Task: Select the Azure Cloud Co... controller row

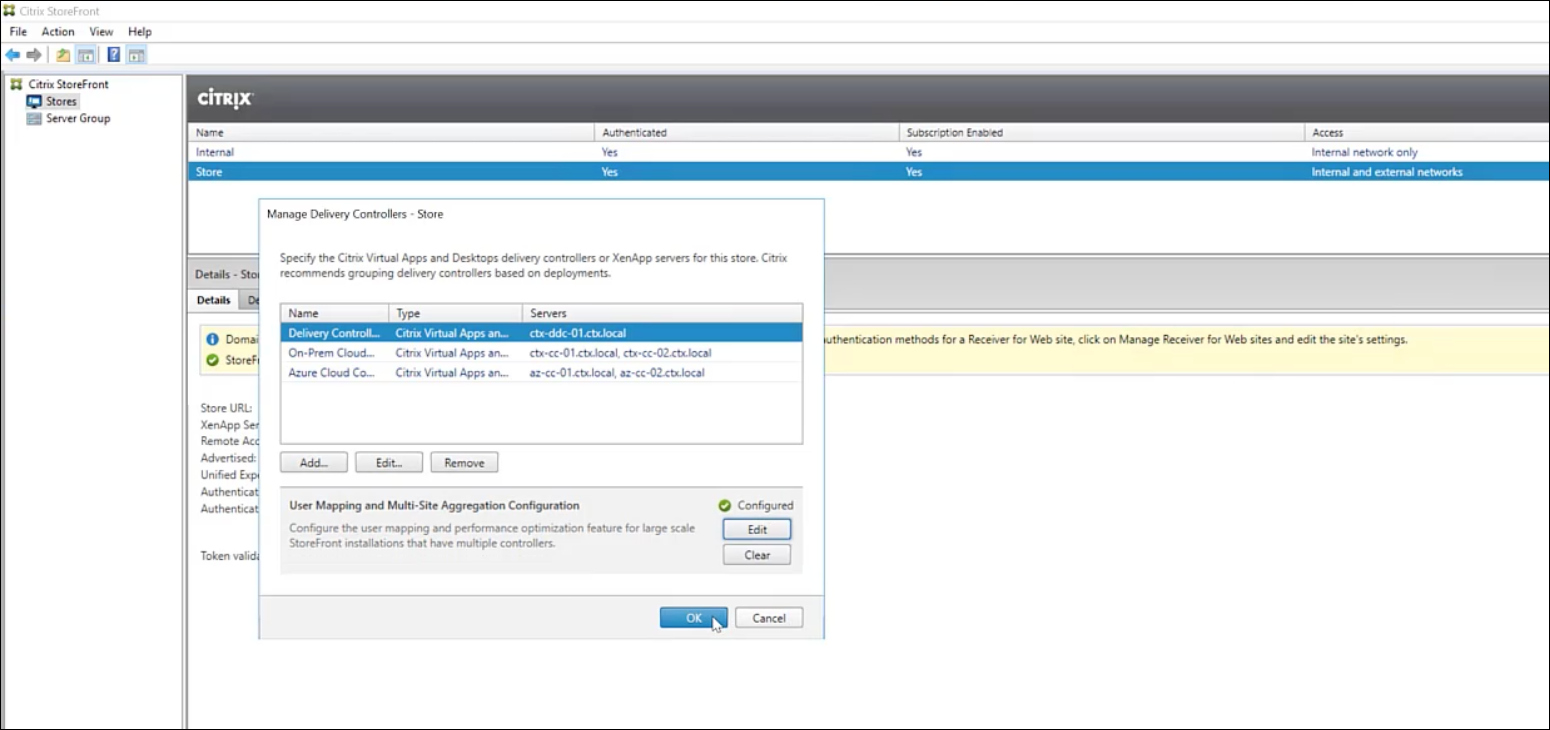Action: (x=541, y=373)
